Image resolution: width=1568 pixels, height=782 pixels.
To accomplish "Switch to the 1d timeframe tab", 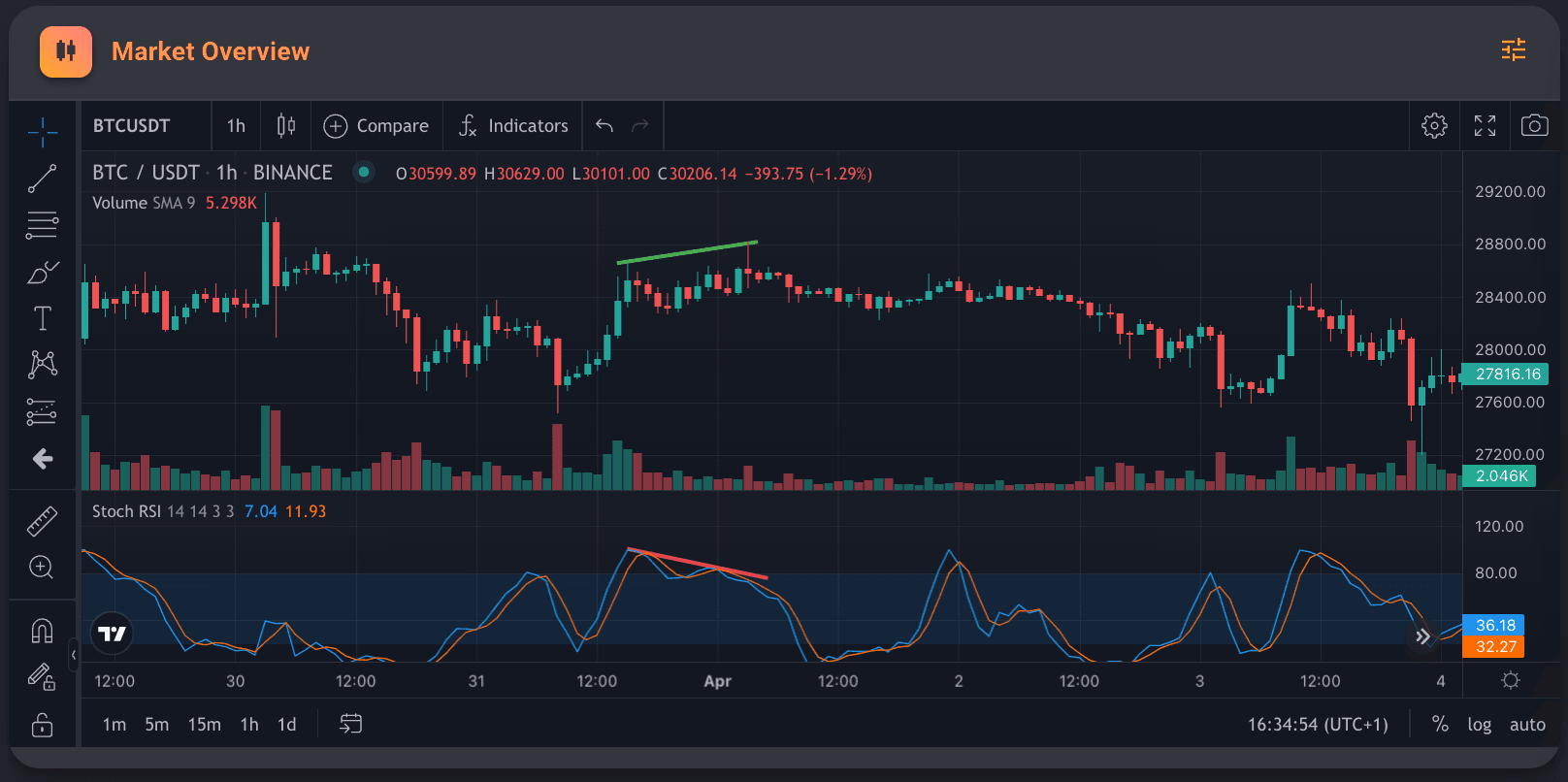I will coord(287,725).
